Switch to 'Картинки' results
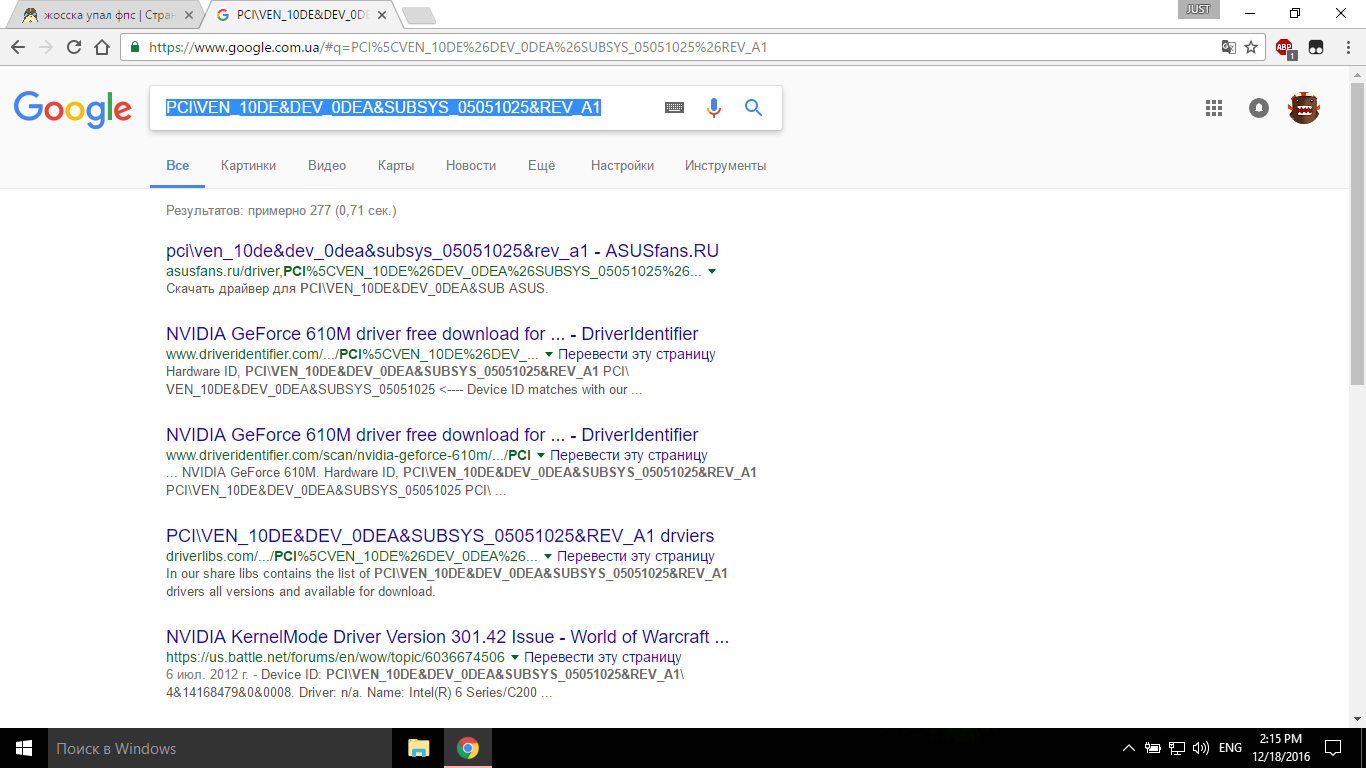Screen dimensions: 1366x768 pos(249,166)
